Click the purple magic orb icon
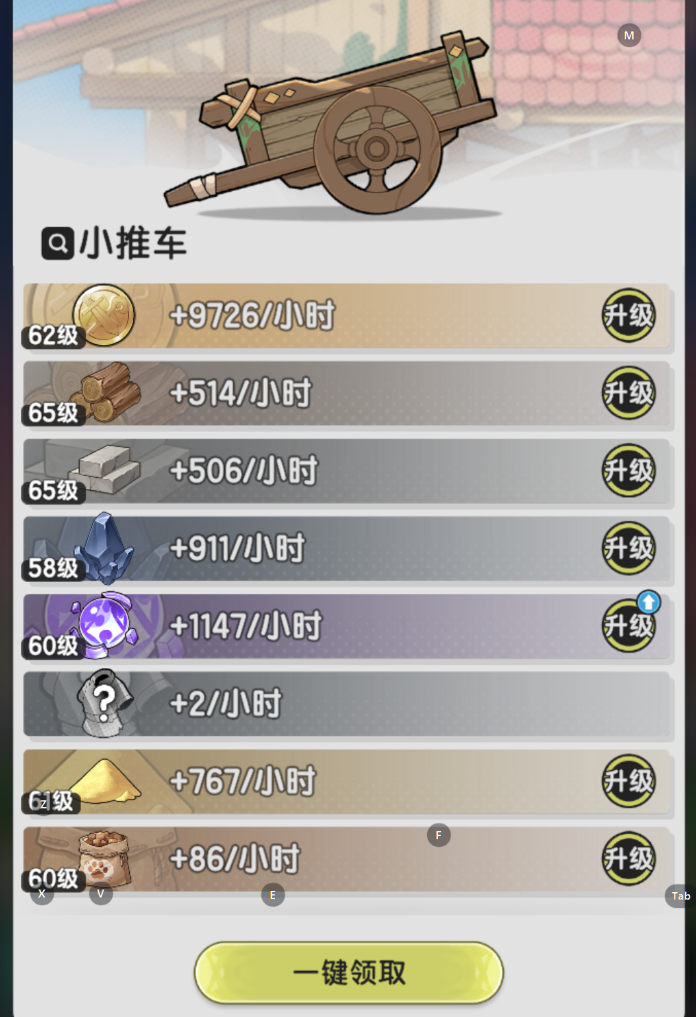Screen dimensions: 696x1017 (x=104, y=626)
